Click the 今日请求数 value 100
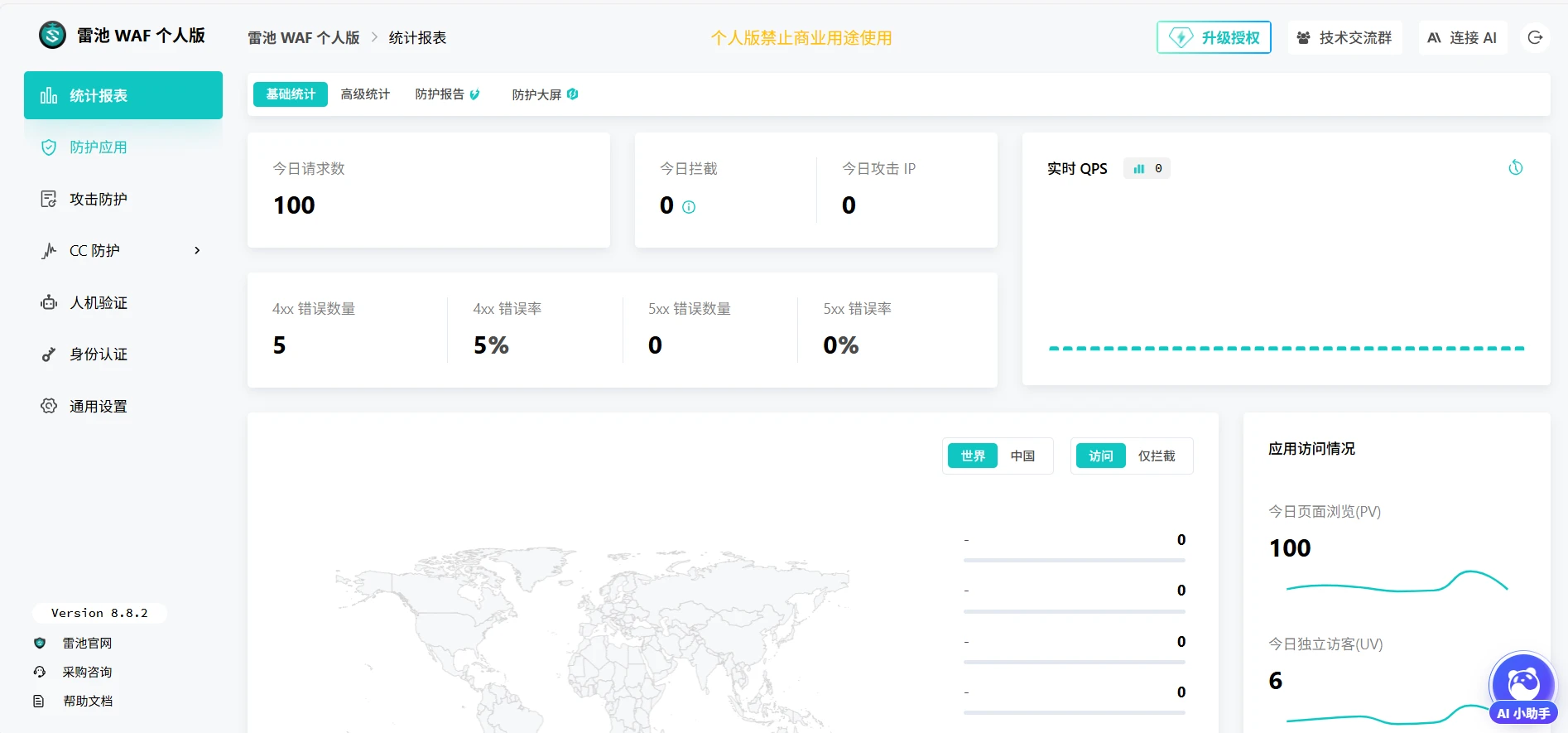The height and width of the screenshot is (733, 1568). coord(294,205)
